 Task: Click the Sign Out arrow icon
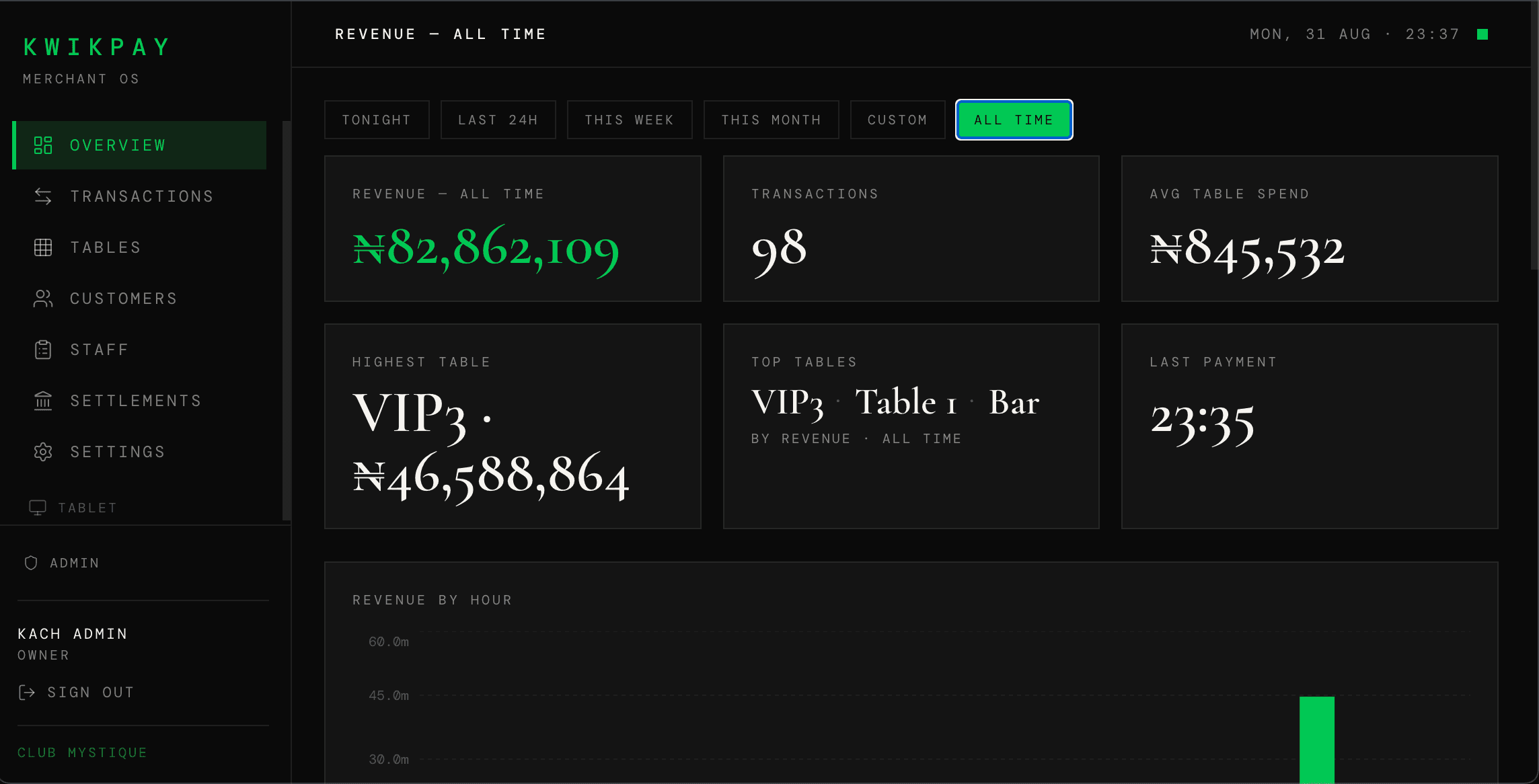click(x=27, y=693)
